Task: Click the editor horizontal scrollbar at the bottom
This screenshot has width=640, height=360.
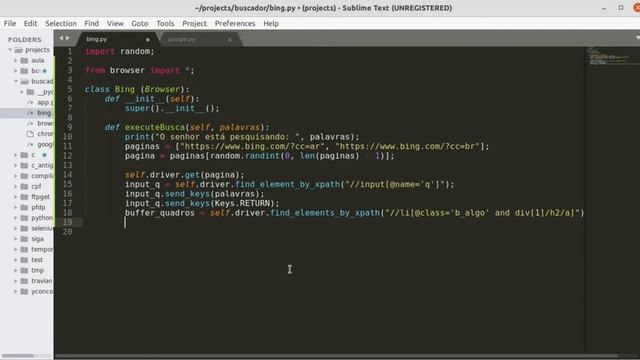Action: click(x=337, y=356)
